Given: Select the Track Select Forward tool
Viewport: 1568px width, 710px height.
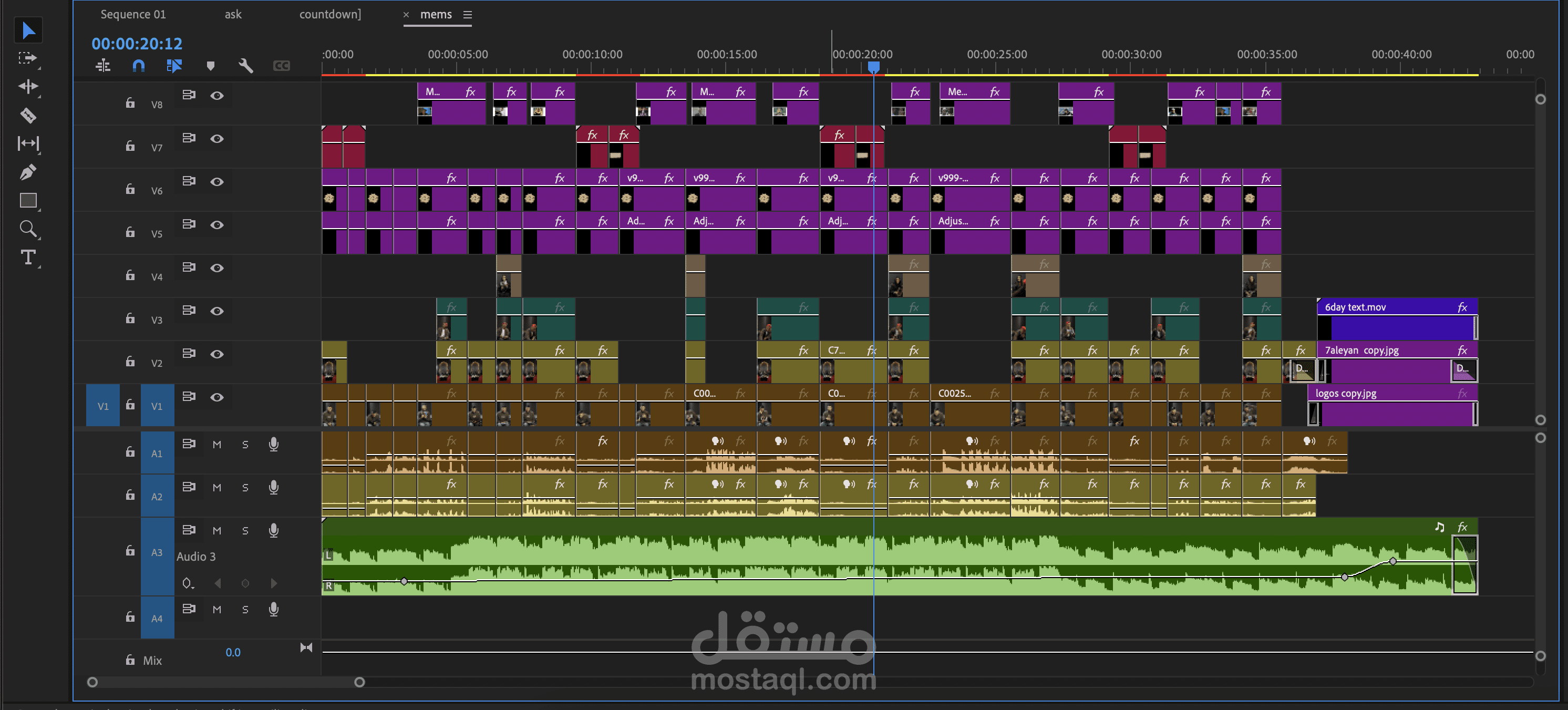Looking at the screenshot, I should pyautogui.click(x=27, y=58).
